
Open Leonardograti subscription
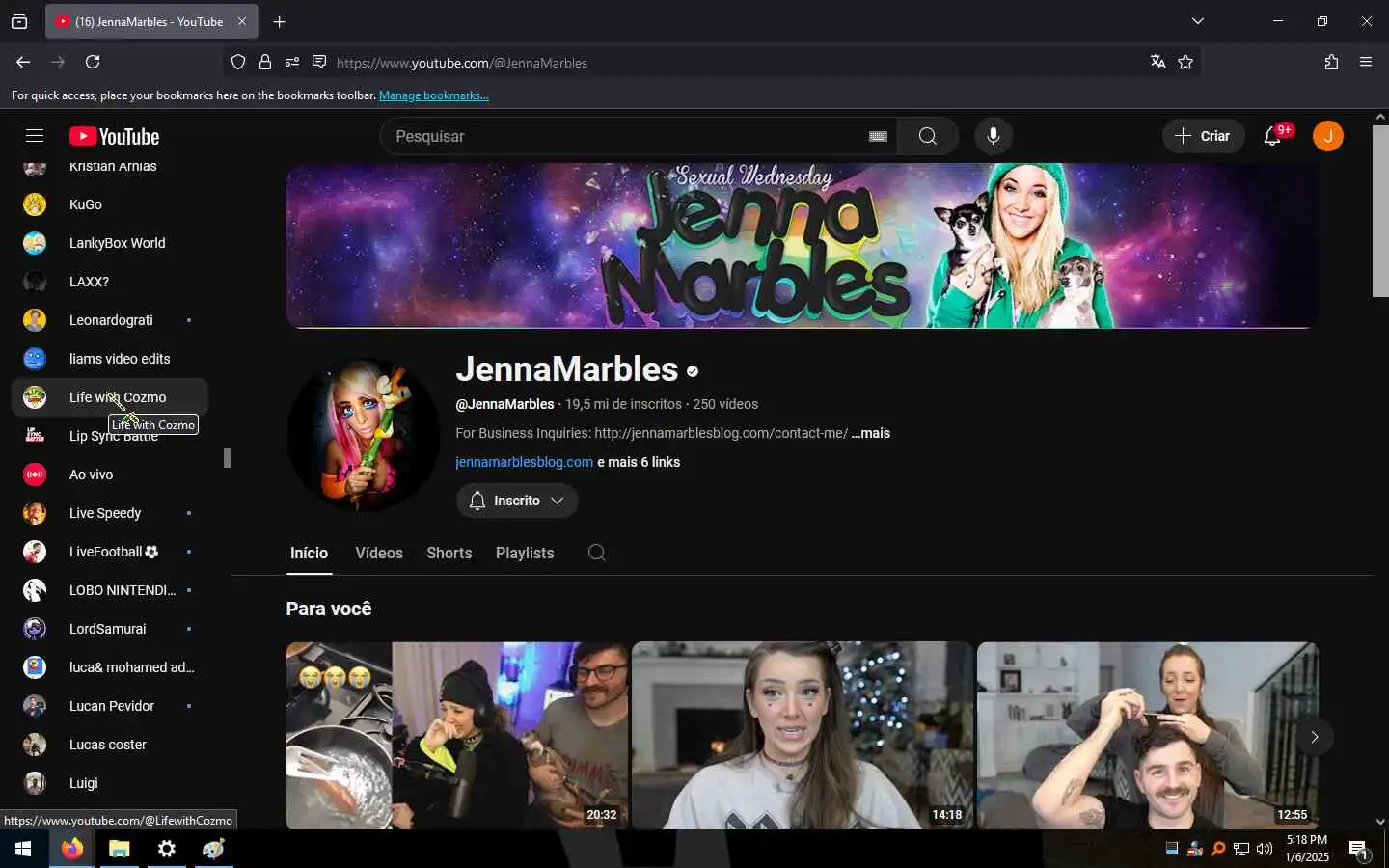110,320
